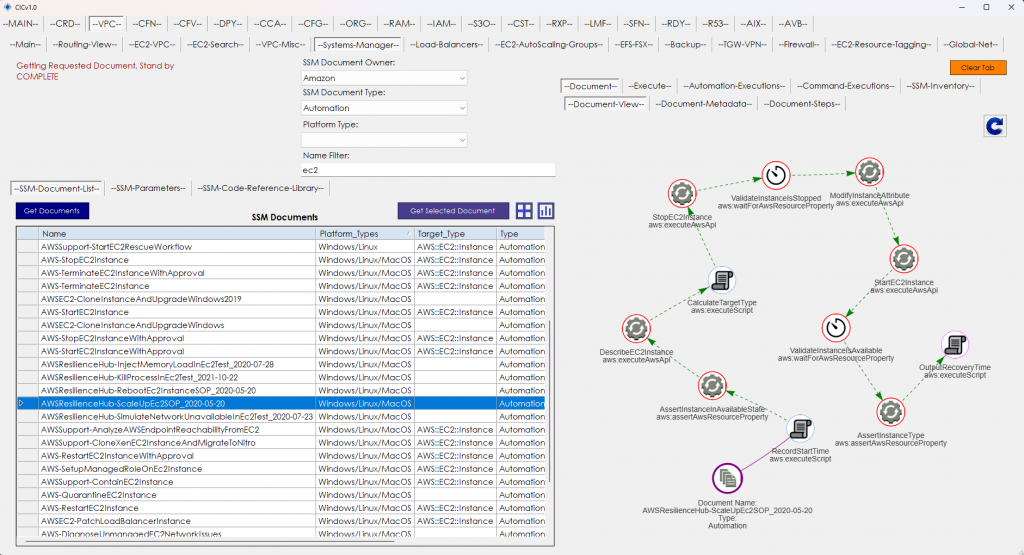Click the bar chart icon
This screenshot has width=1024, height=555.
[x=546, y=211]
